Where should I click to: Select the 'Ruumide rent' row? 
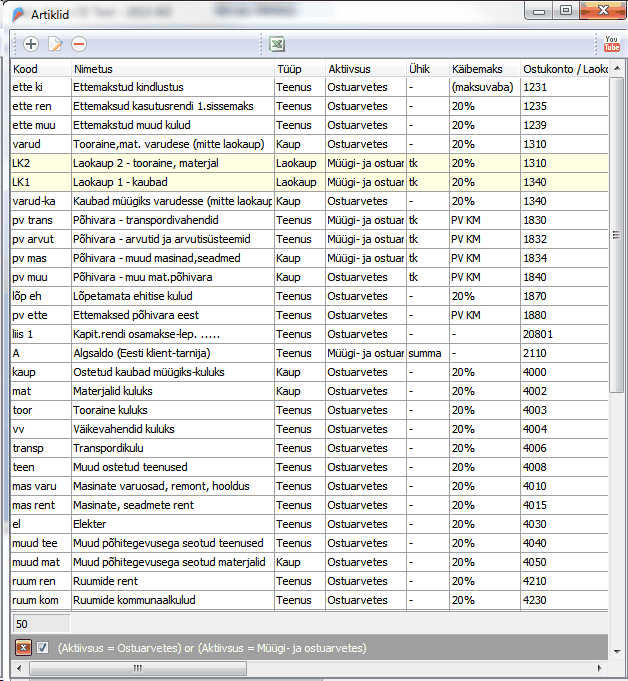(309, 581)
